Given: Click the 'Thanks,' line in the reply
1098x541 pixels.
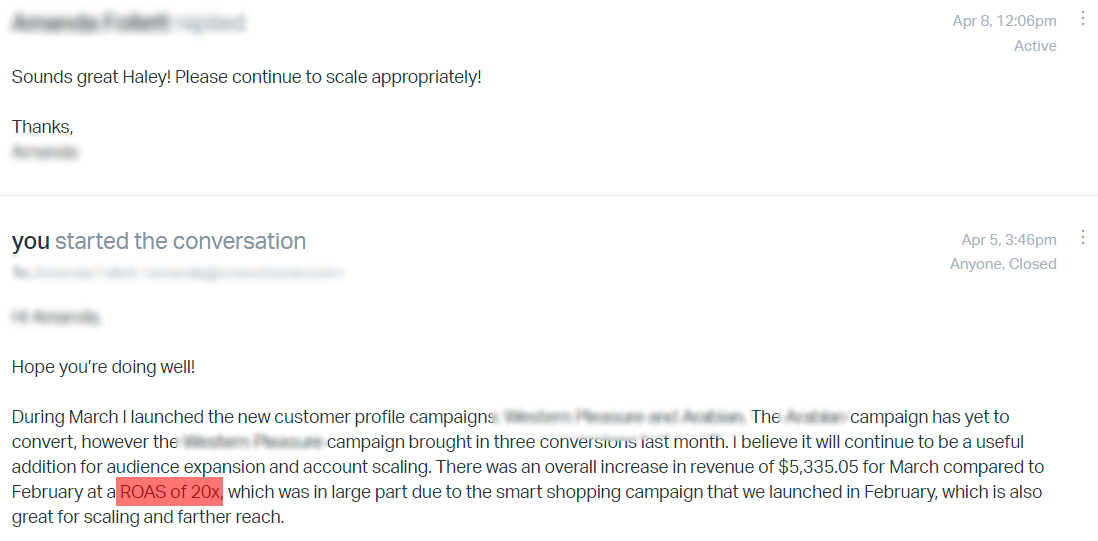Looking at the screenshot, I should pos(42,127).
